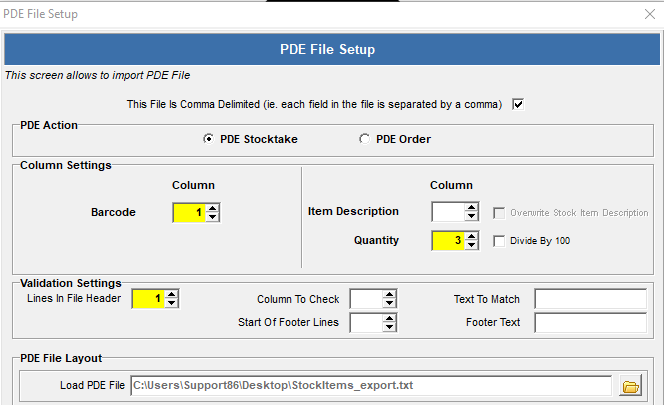The height and width of the screenshot is (405, 664).
Task: Decrease the Barcode column number
Action: 213,217
